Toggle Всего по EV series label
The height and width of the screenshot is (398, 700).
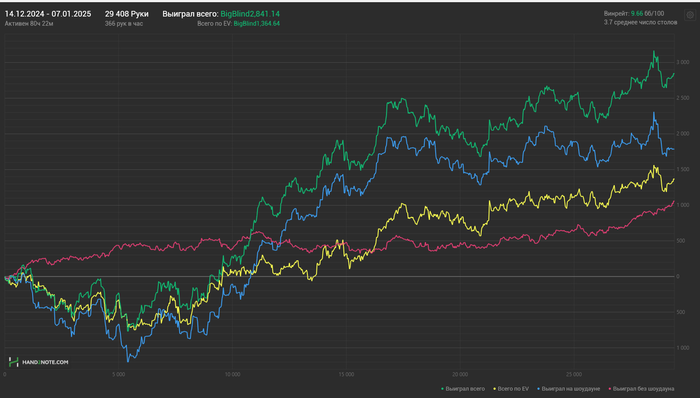click(x=513, y=389)
